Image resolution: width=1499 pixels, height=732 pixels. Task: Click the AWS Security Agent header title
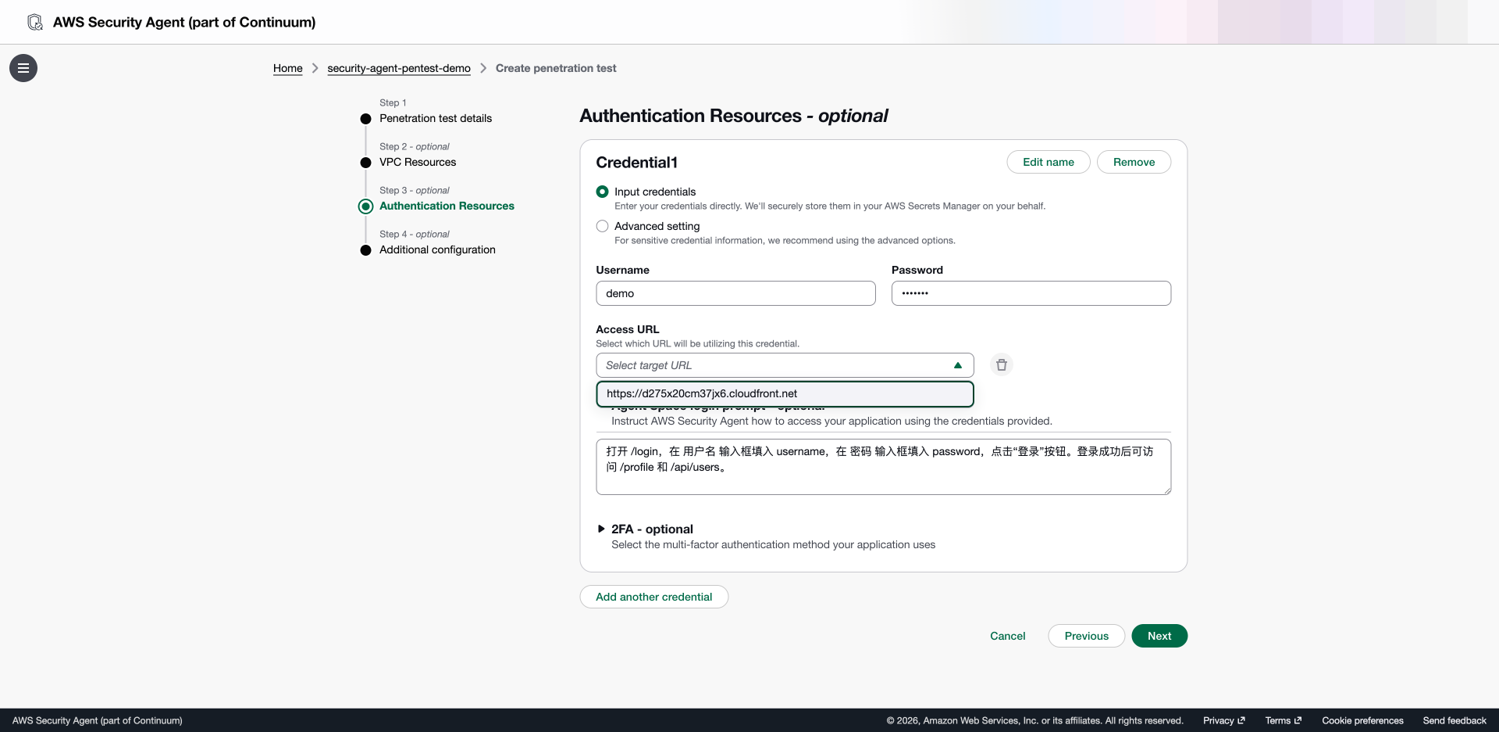pyautogui.click(x=184, y=22)
